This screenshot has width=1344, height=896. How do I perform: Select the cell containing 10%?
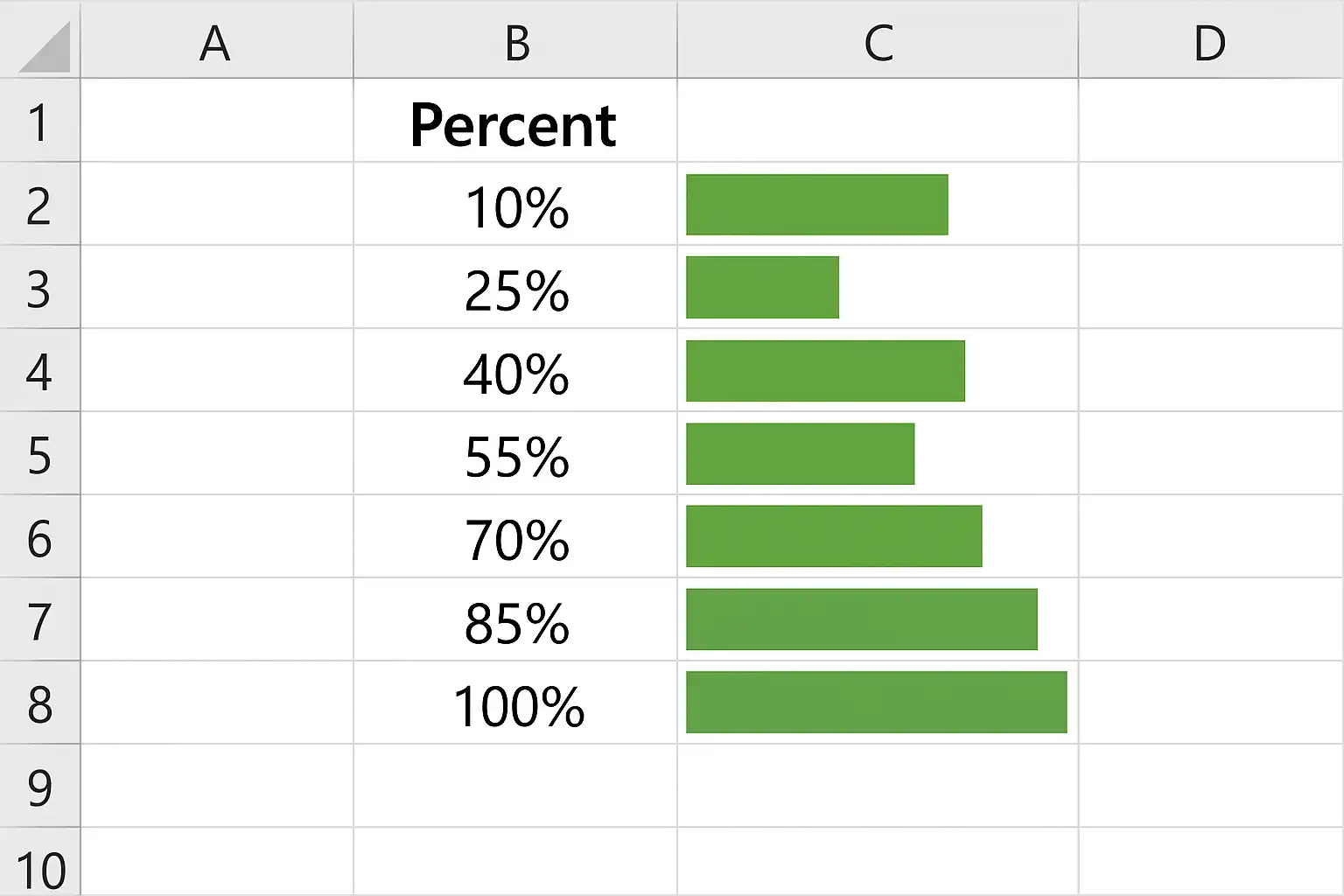515,204
